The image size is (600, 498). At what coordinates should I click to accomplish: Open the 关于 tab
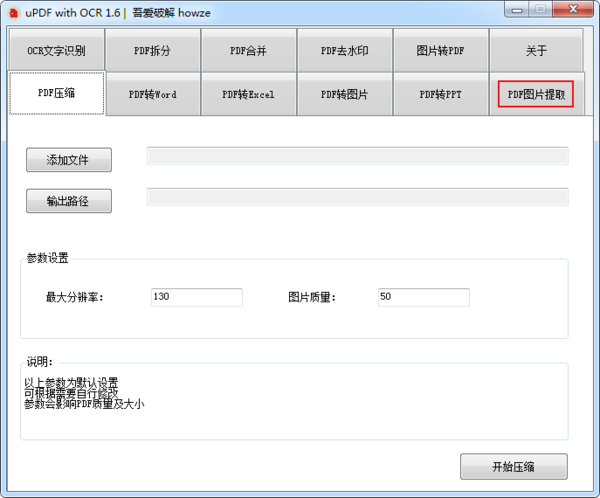pyautogui.click(x=536, y=50)
